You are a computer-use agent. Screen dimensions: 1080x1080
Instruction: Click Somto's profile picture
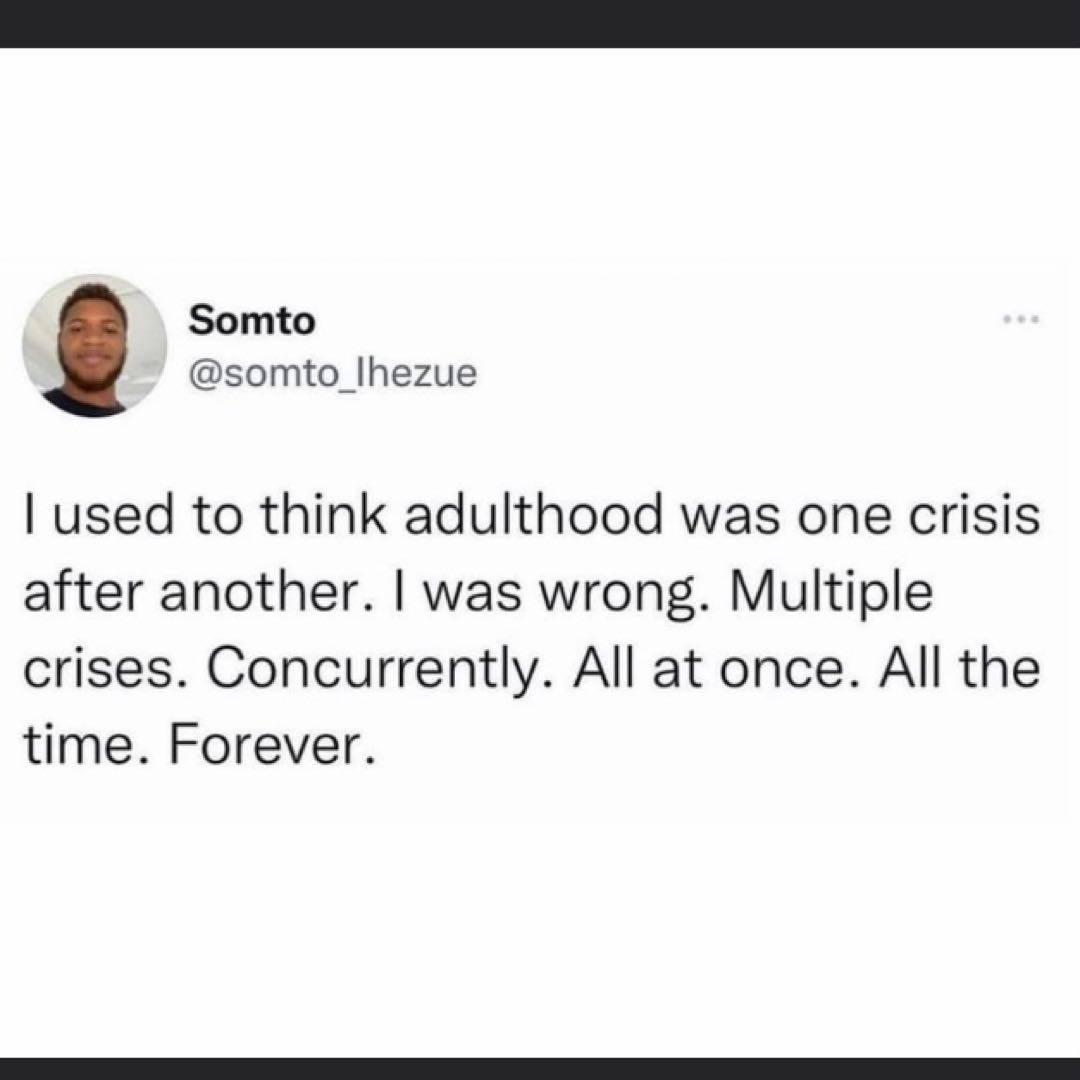[x=93, y=347]
